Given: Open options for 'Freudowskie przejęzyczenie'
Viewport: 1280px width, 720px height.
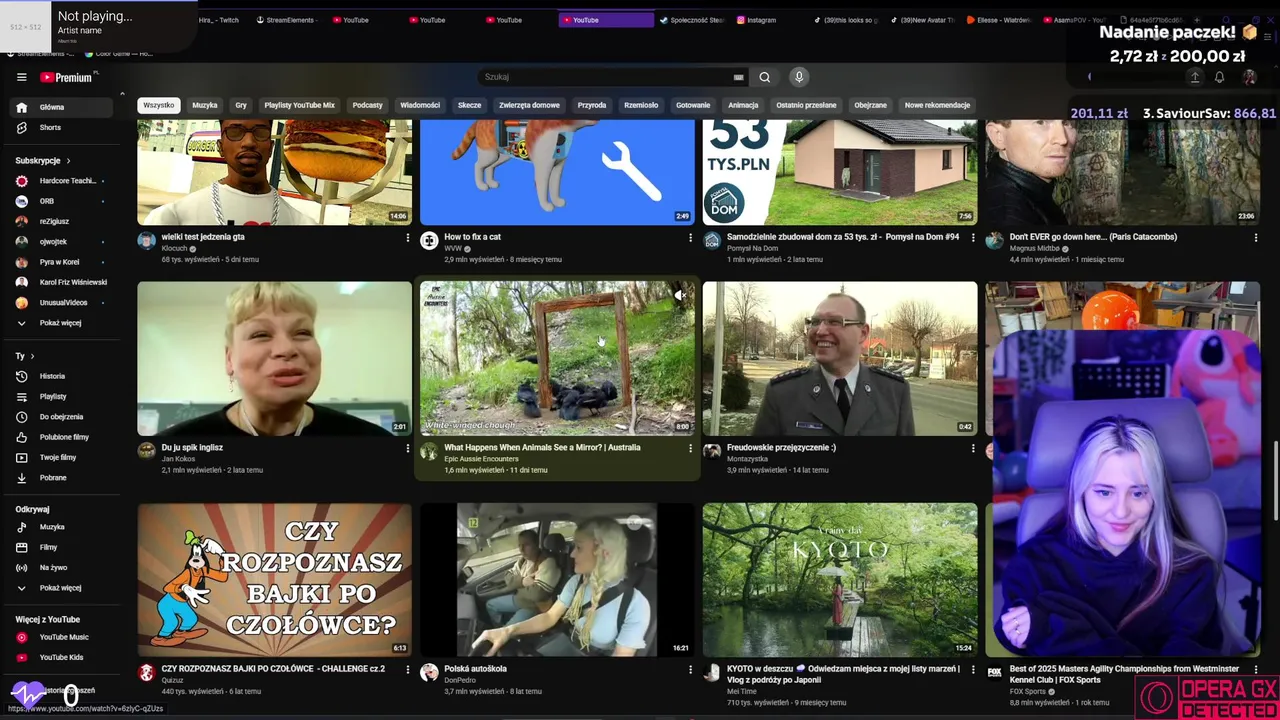Looking at the screenshot, I should (x=973, y=448).
